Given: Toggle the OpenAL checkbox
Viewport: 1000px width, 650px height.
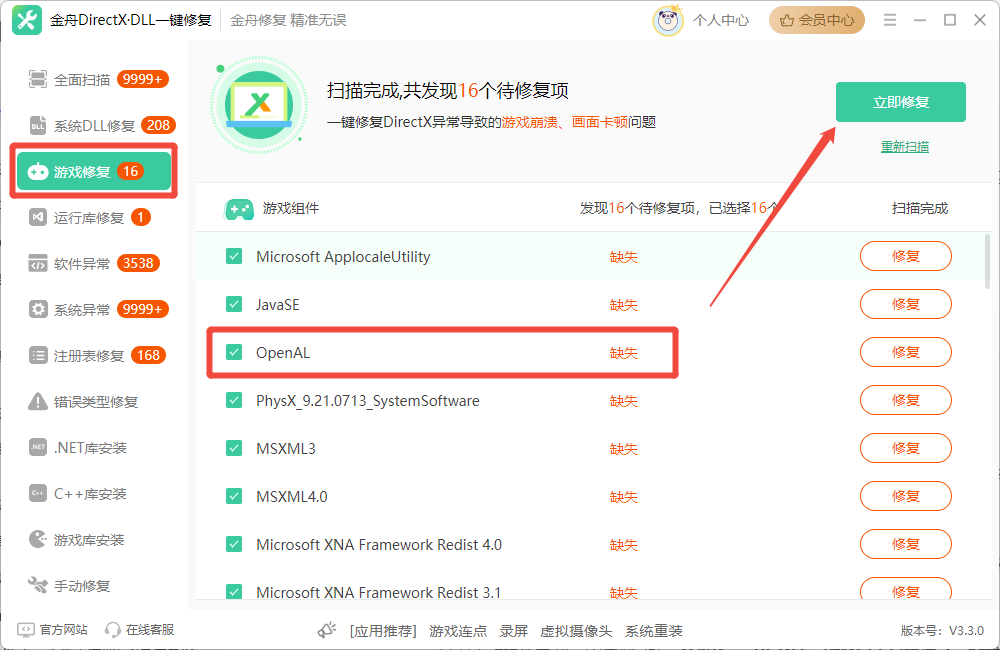Looking at the screenshot, I should [234, 352].
